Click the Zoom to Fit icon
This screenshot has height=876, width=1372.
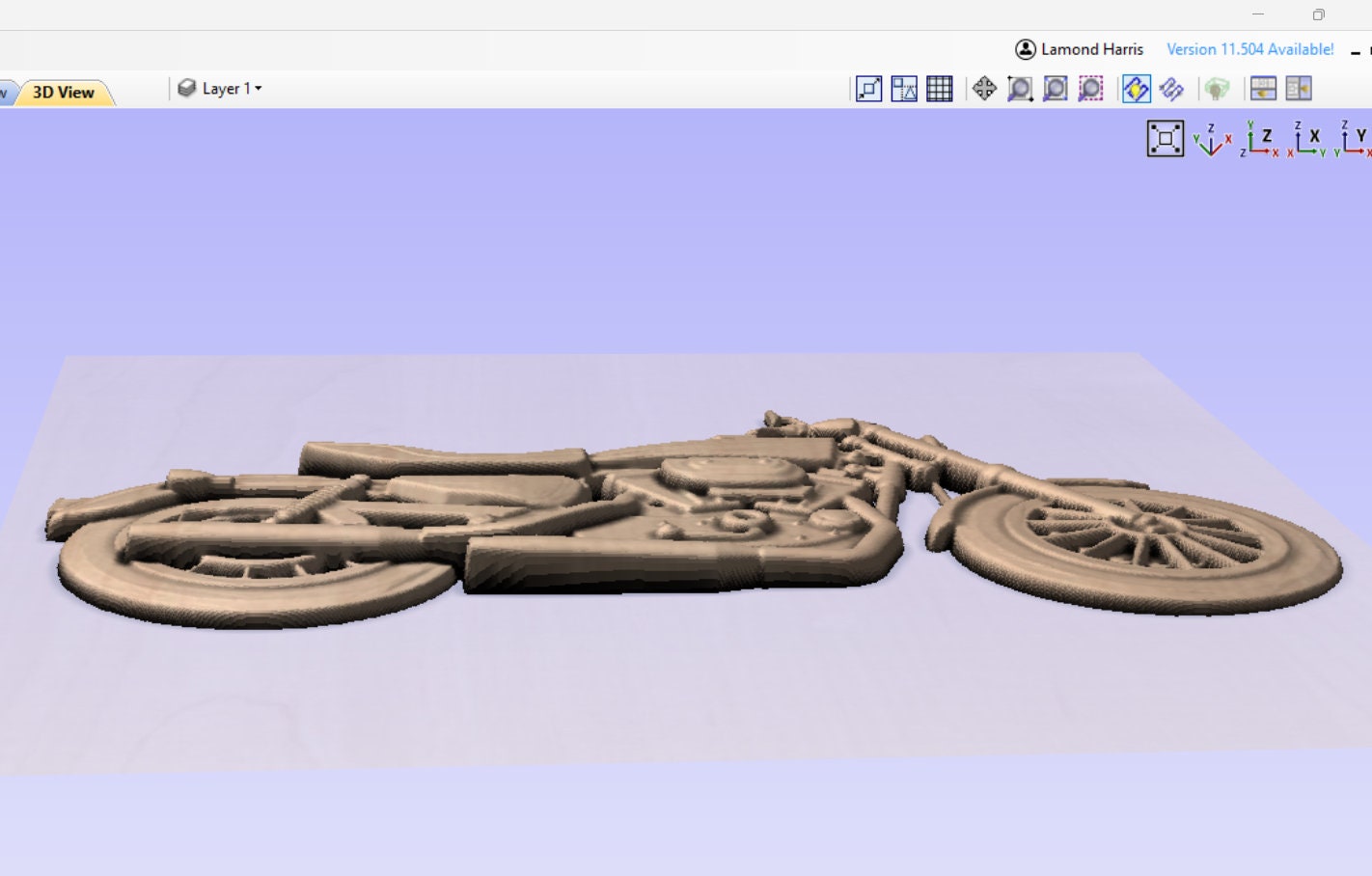point(867,88)
